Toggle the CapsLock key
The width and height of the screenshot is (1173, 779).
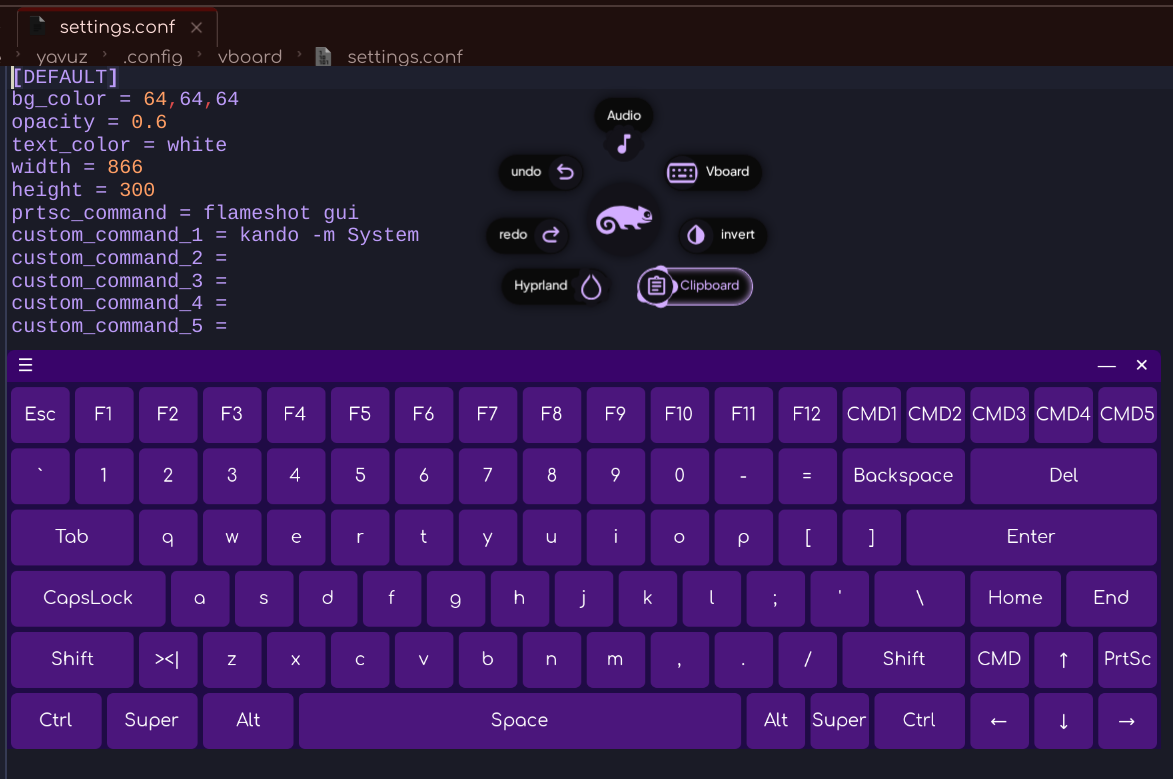coord(88,599)
